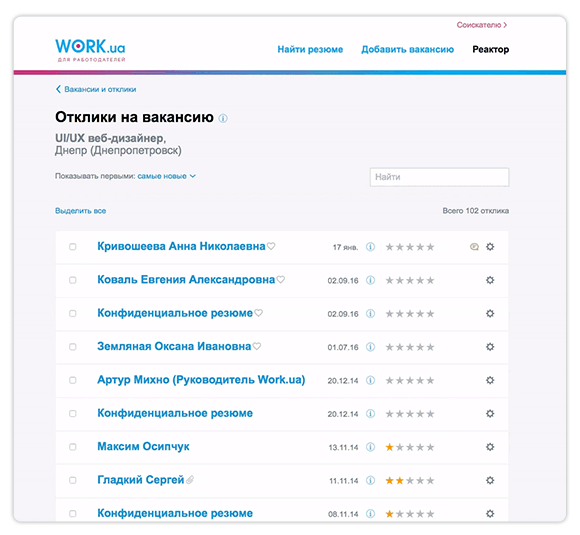This screenshot has width=580, height=535.
Task: Click comment bubble icon in Кривошеева row
Action: coord(474,247)
